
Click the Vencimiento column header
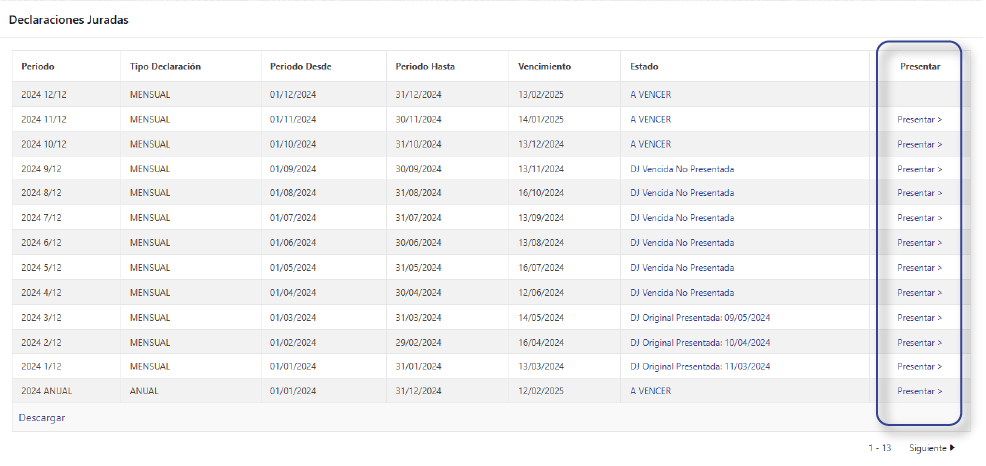tap(544, 67)
